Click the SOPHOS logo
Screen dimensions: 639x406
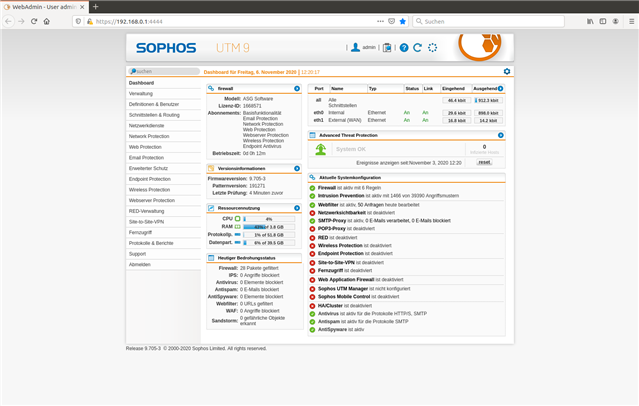(x=166, y=48)
